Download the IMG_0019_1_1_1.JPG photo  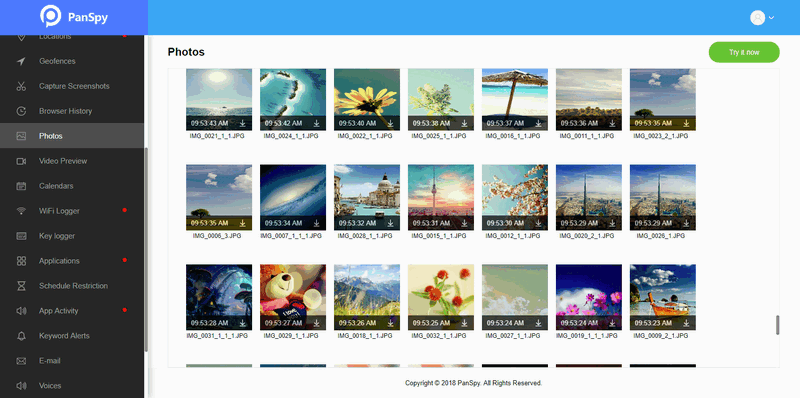(x=613, y=324)
